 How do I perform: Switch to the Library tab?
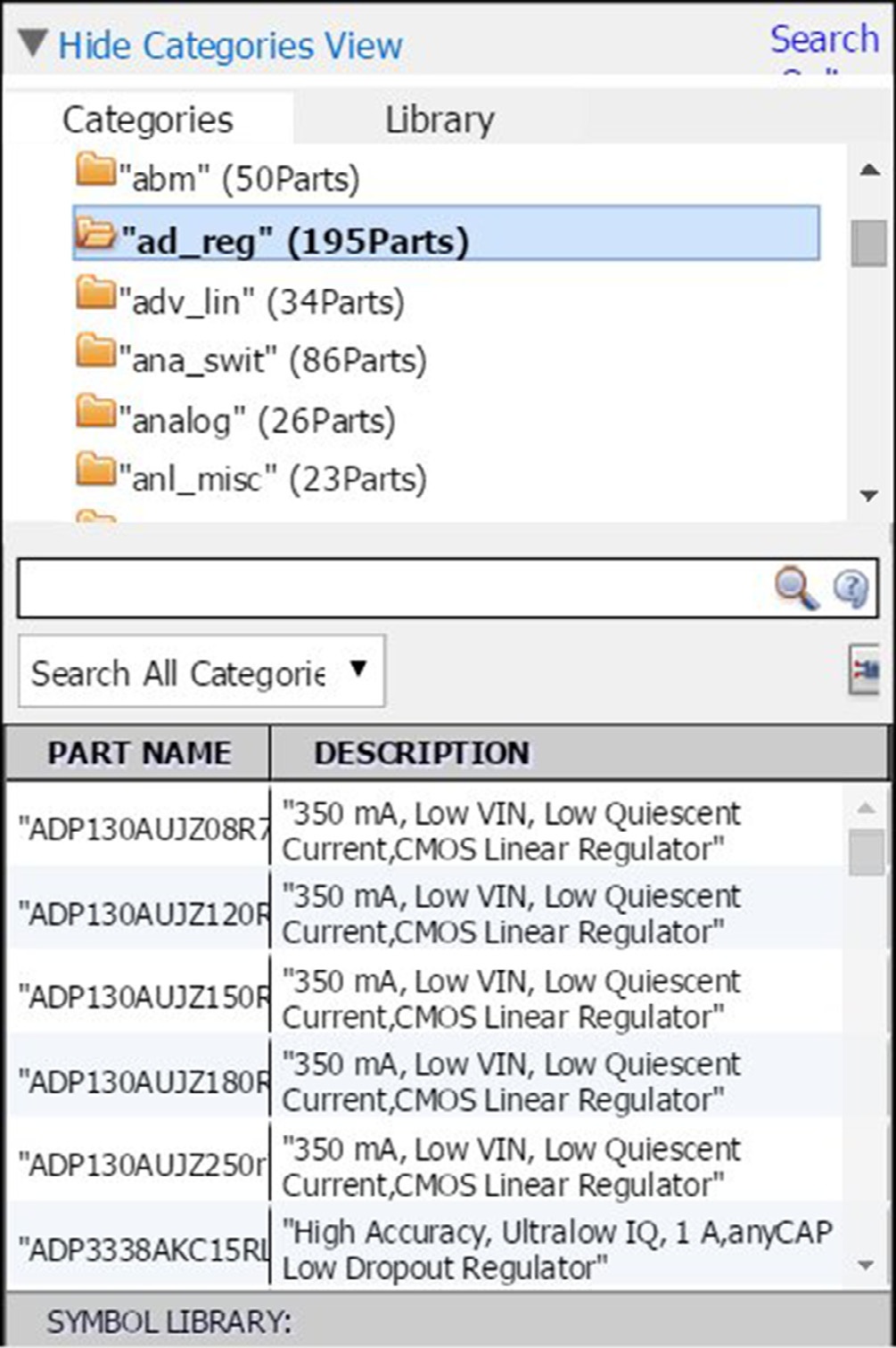[440, 119]
